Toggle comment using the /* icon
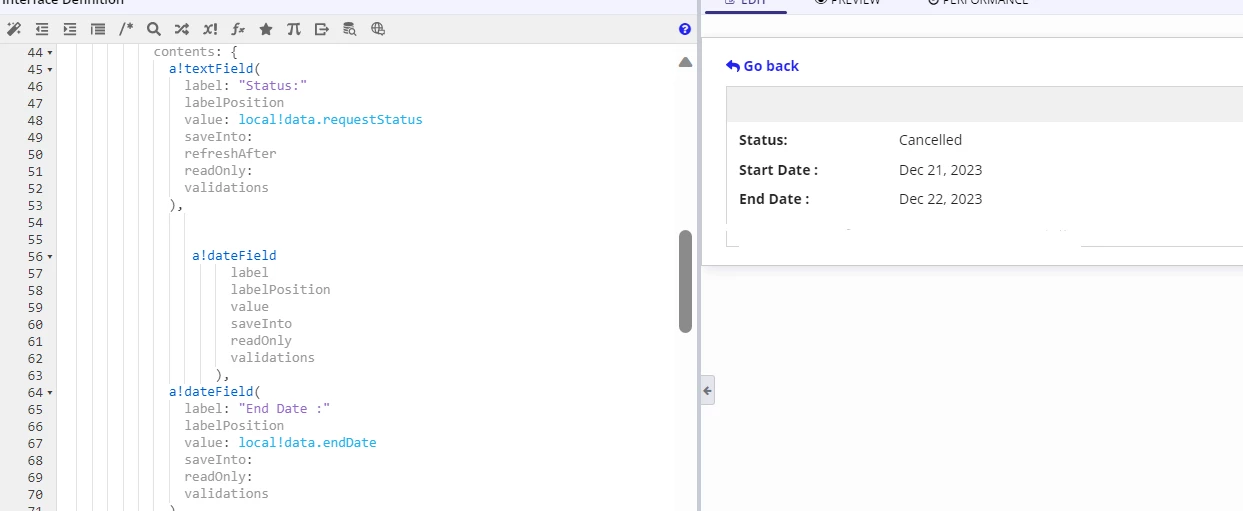This screenshot has height=511, width=1243. (x=126, y=29)
